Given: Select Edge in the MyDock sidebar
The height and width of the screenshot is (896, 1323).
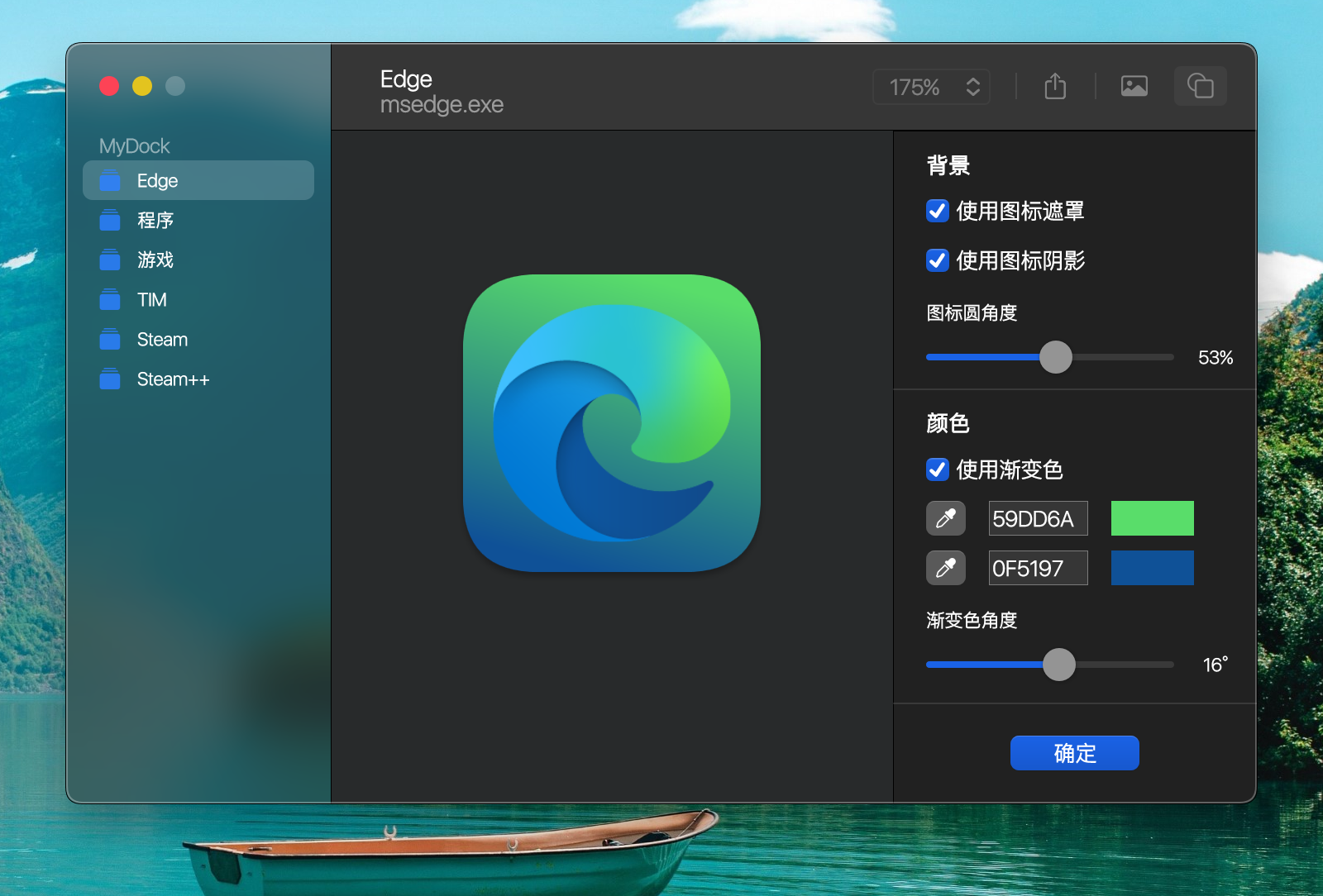Looking at the screenshot, I should point(198,180).
